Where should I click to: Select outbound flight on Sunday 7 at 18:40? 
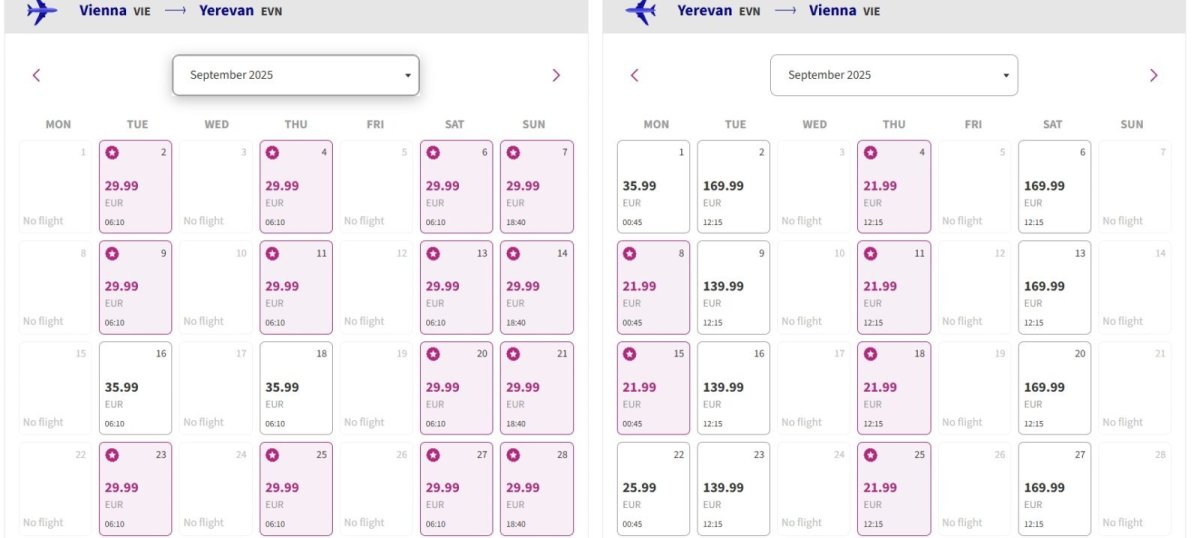(536, 187)
